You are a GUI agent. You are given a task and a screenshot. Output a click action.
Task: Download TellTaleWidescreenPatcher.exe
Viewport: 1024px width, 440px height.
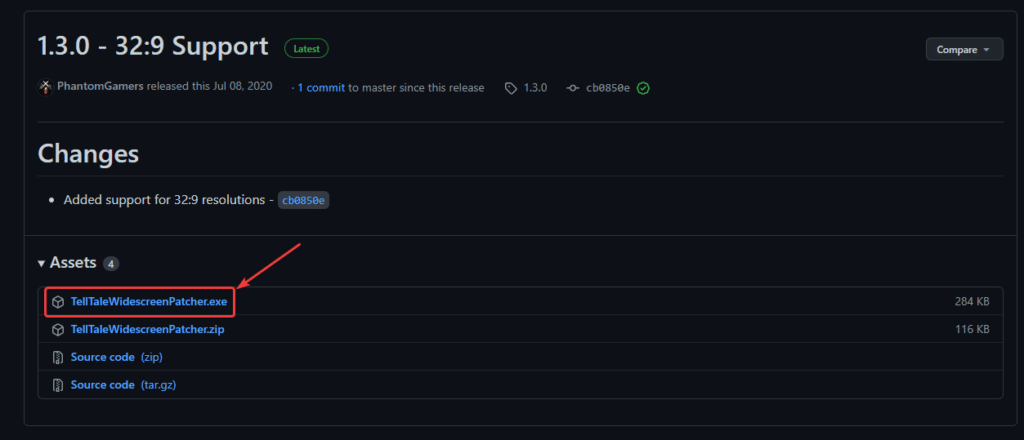(148, 302)
